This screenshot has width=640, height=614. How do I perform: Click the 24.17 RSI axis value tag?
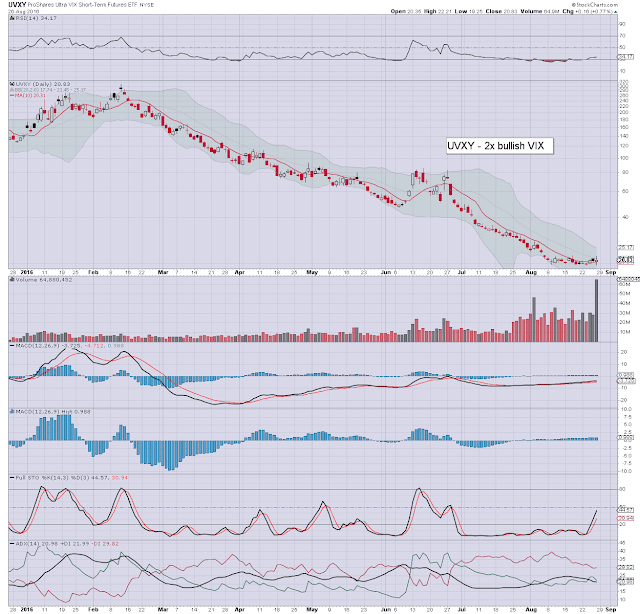626,57
